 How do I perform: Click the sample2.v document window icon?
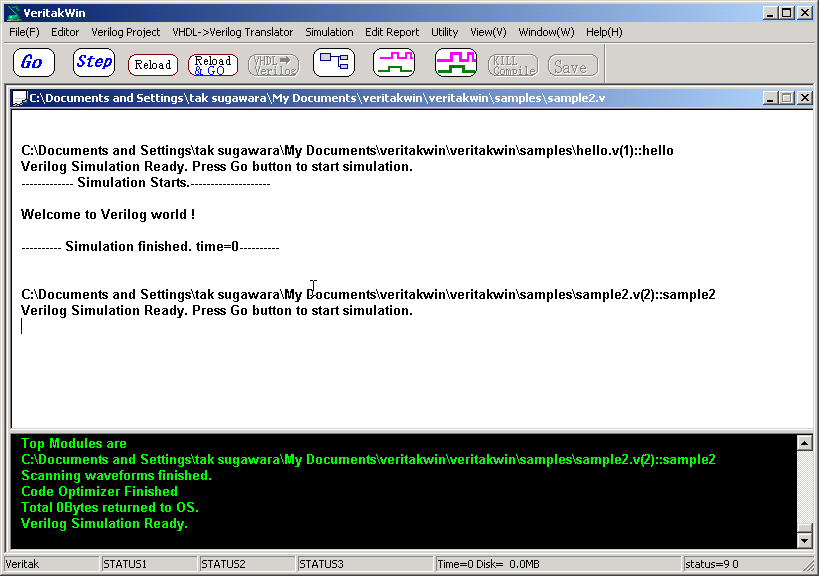(x=20, y=98)
